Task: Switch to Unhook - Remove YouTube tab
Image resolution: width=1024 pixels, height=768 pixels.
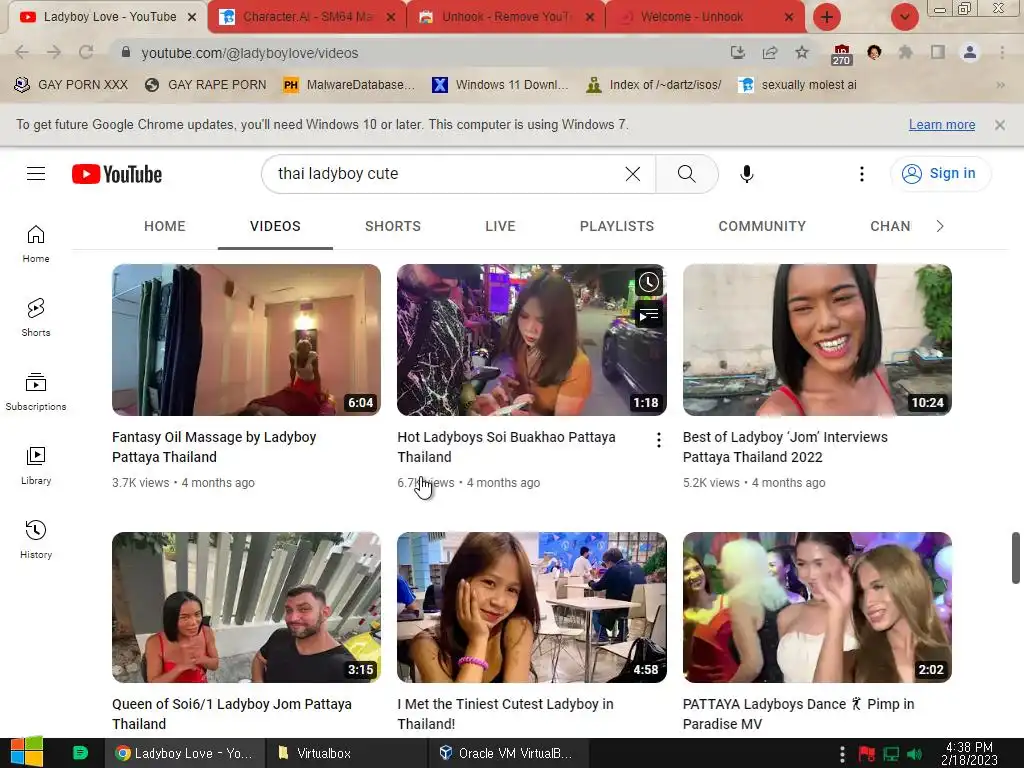Action: (505, 17)
